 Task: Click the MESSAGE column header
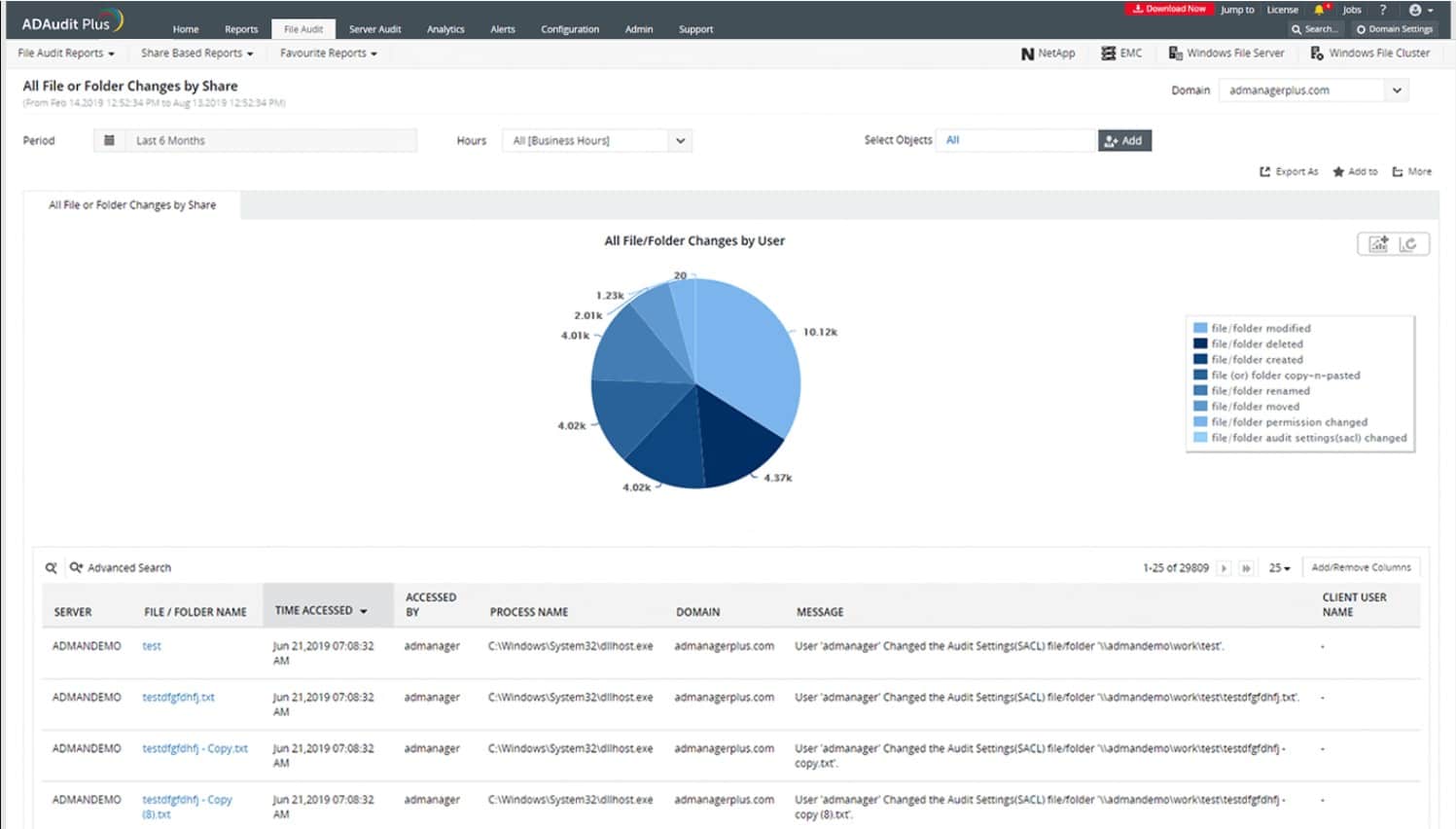pos(820,612)
